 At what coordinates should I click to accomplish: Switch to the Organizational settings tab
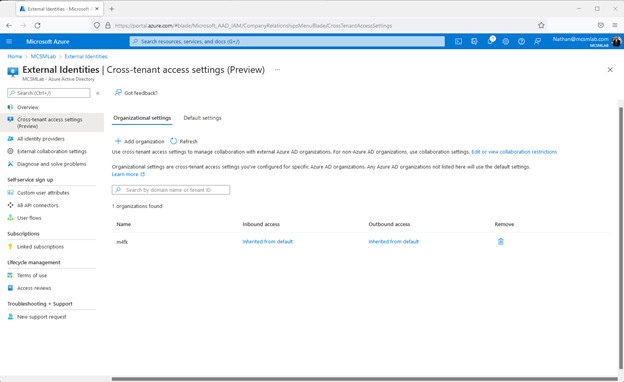[142, 118]
